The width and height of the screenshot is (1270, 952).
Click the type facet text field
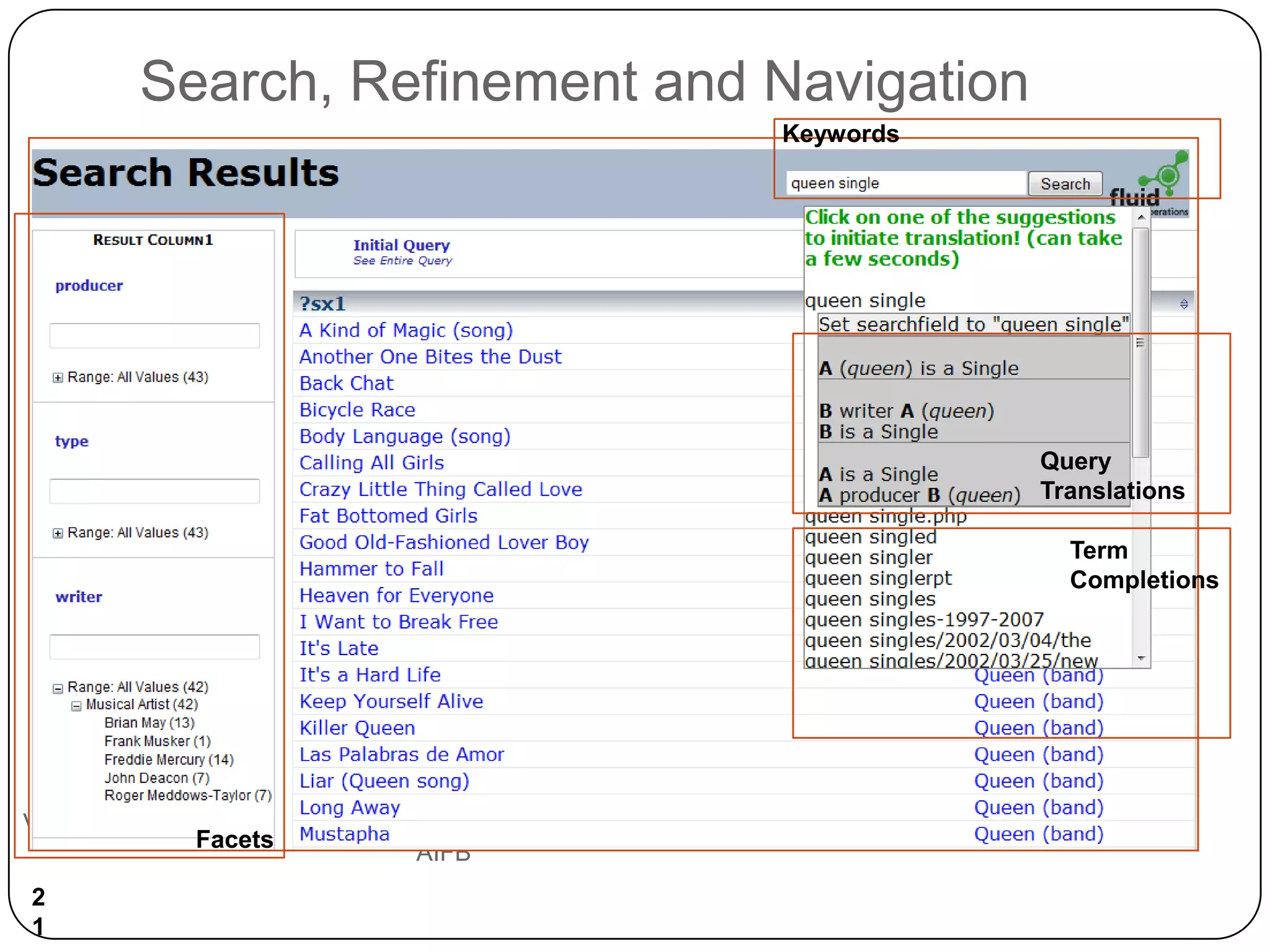(154, 491)
